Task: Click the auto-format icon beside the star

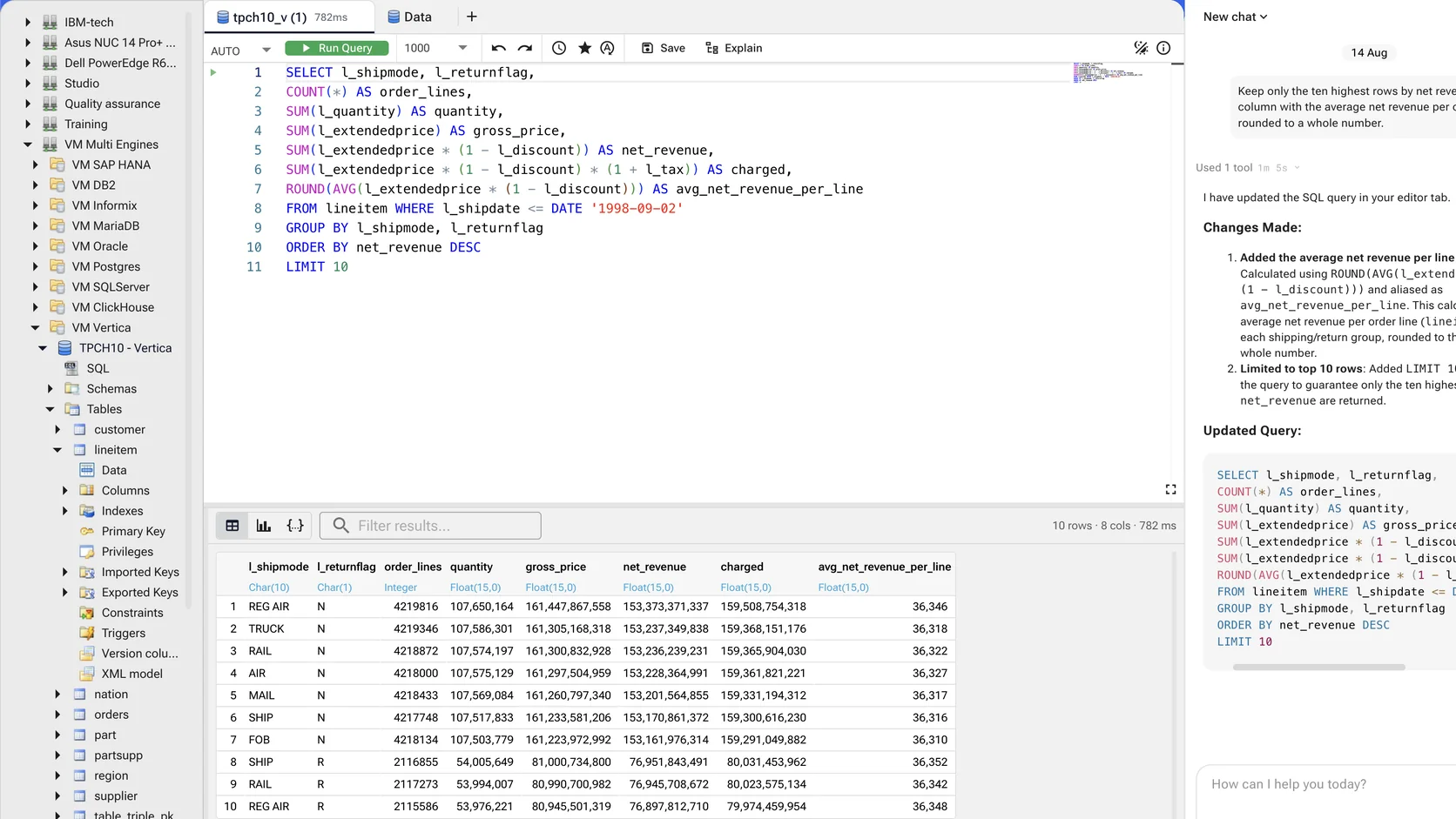Action: (x=607, y=48)
